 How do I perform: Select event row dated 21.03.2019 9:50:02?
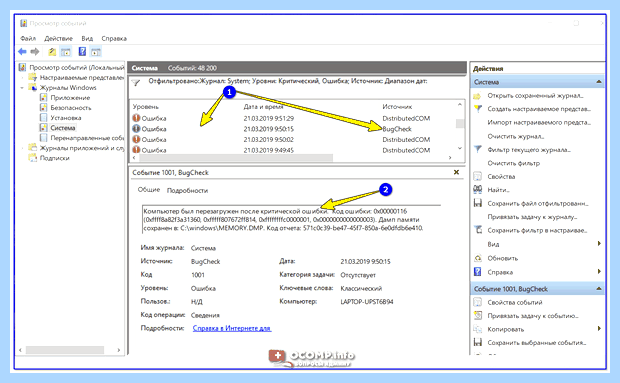(x=293, y=140)
